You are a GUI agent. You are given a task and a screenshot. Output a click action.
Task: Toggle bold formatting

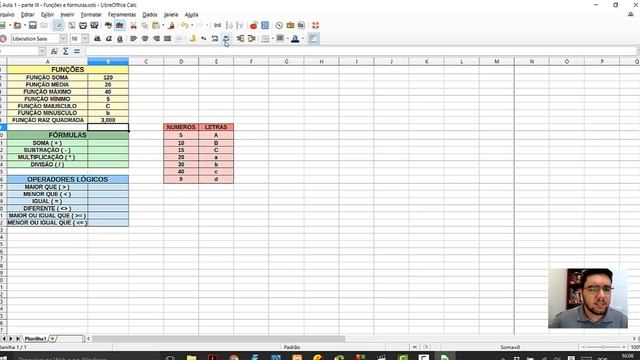coord(97,38)
